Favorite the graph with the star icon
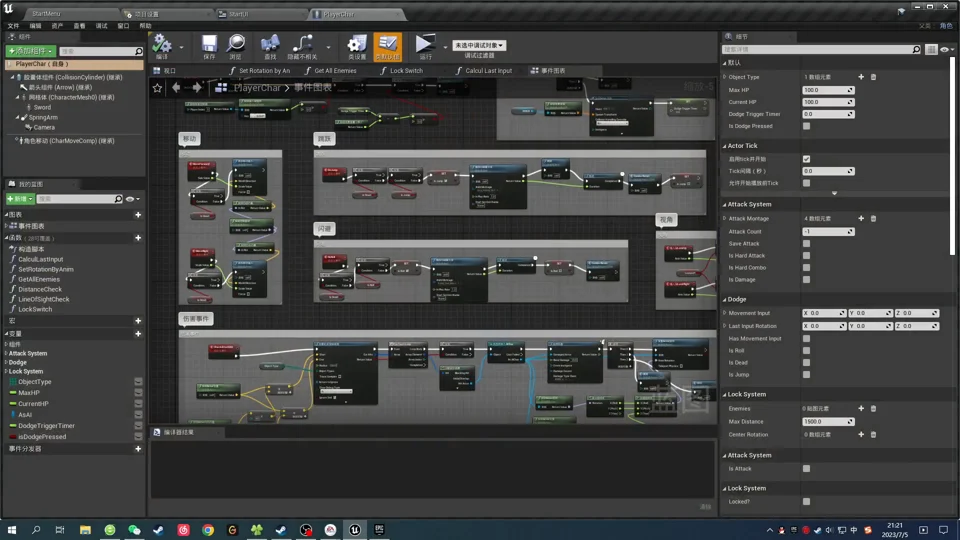This screenshot has width=960, height=540. (157, 88)
